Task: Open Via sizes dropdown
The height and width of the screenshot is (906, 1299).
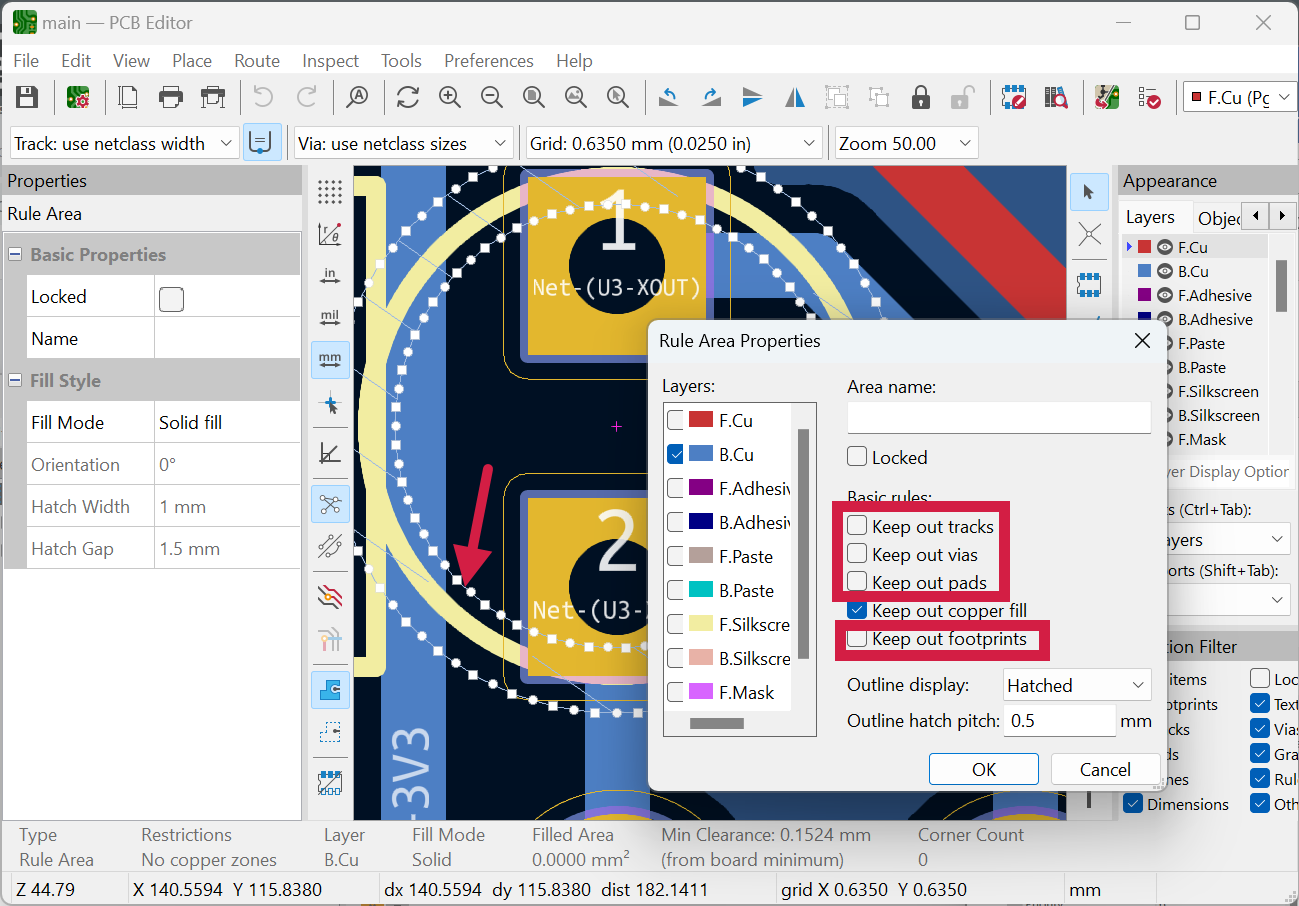Action: 404,143
